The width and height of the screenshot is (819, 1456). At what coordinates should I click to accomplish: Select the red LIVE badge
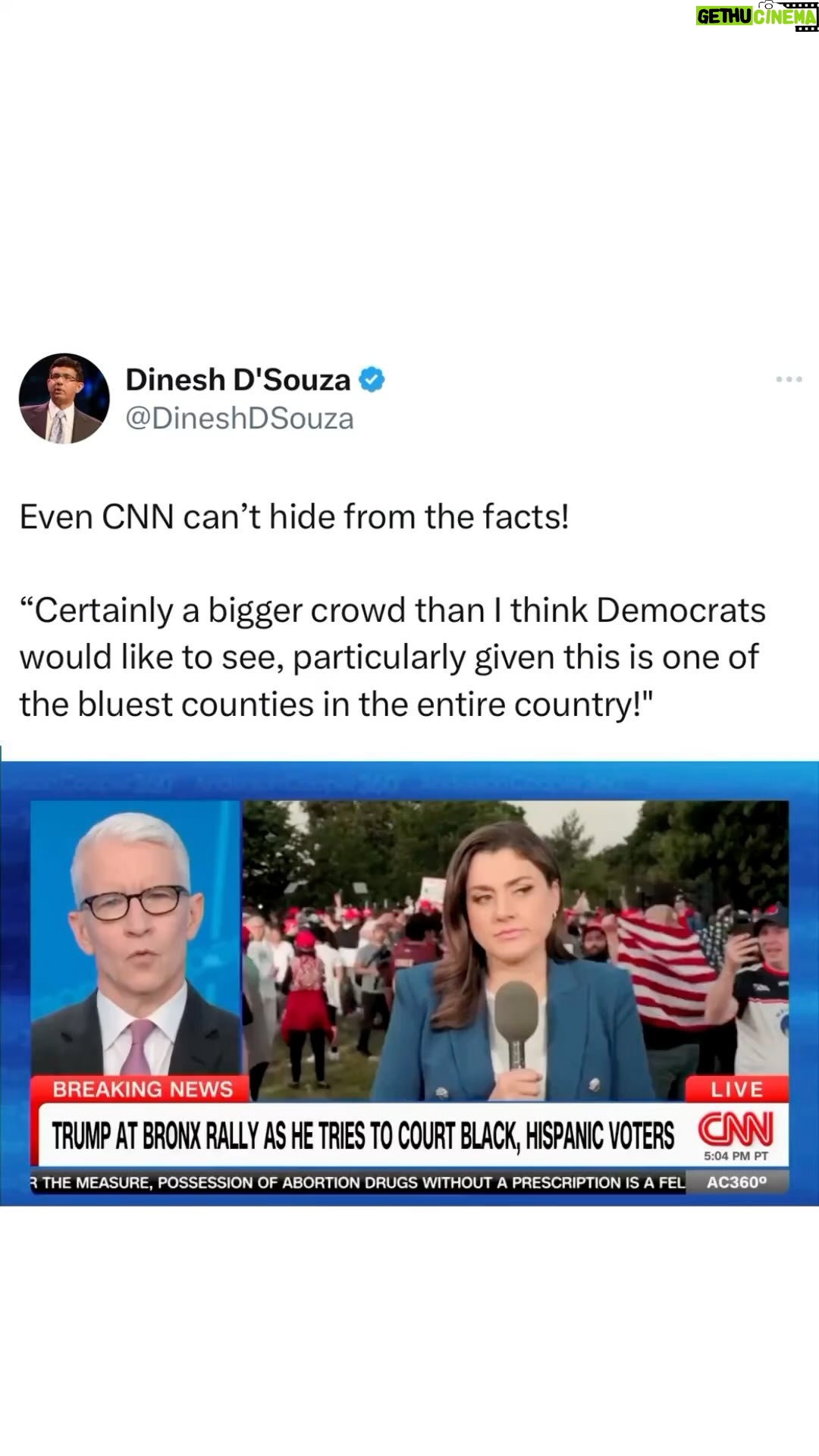(736, 1089)
